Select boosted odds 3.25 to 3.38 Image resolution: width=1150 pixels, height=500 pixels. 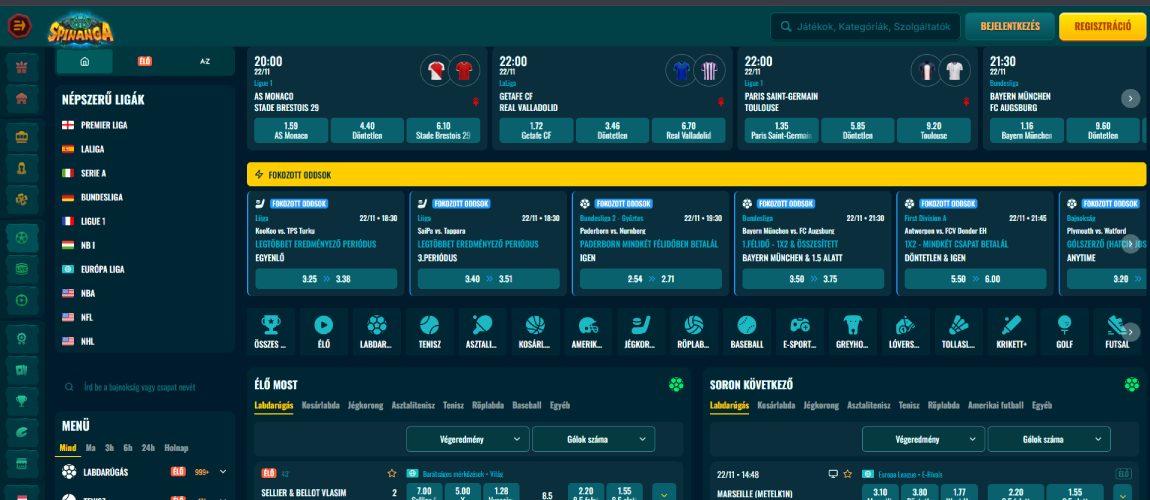coord(326,279)
